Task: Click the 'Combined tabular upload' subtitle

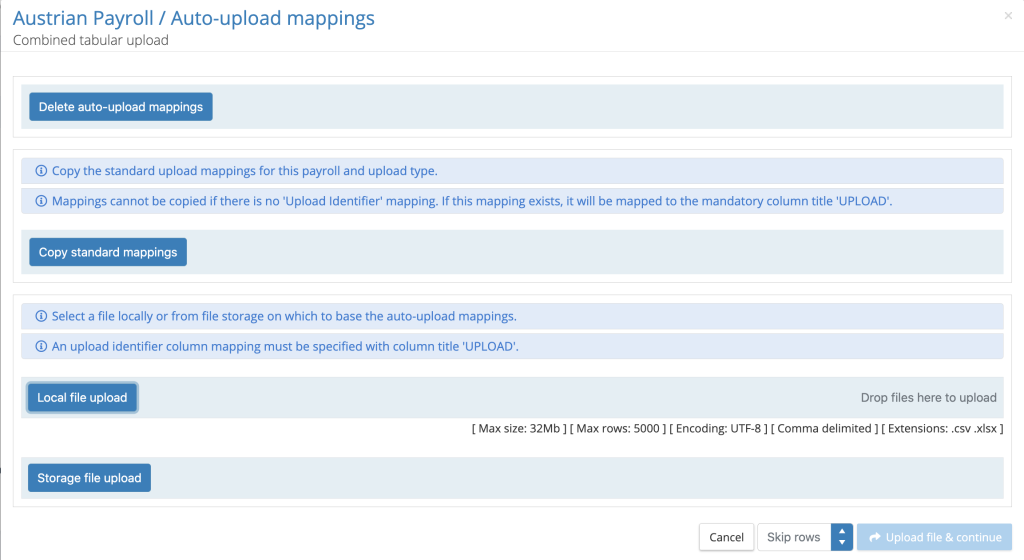Action: [90, 40]
